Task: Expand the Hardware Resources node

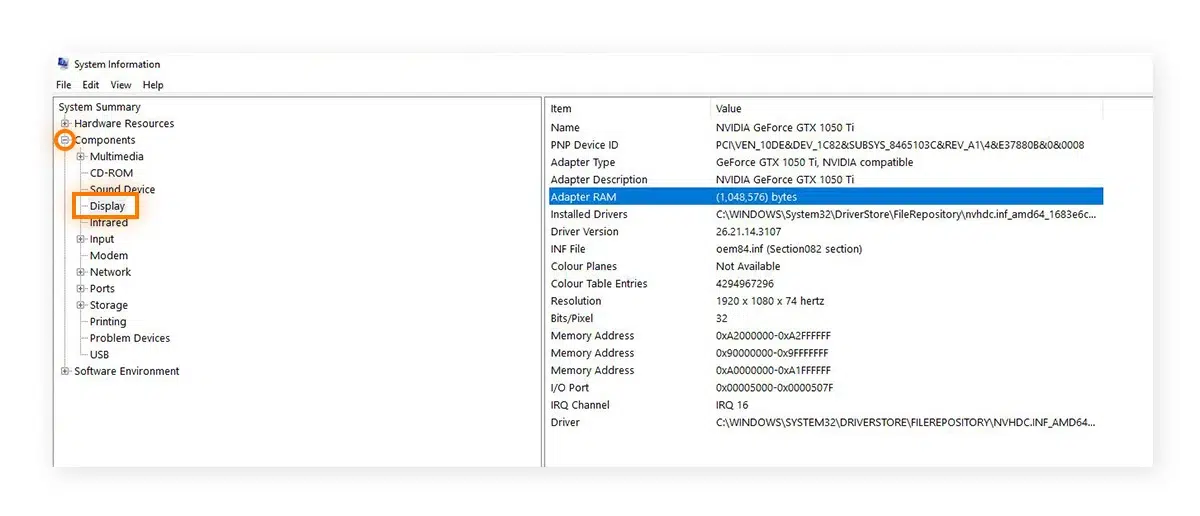Action: tap(66, 124)
